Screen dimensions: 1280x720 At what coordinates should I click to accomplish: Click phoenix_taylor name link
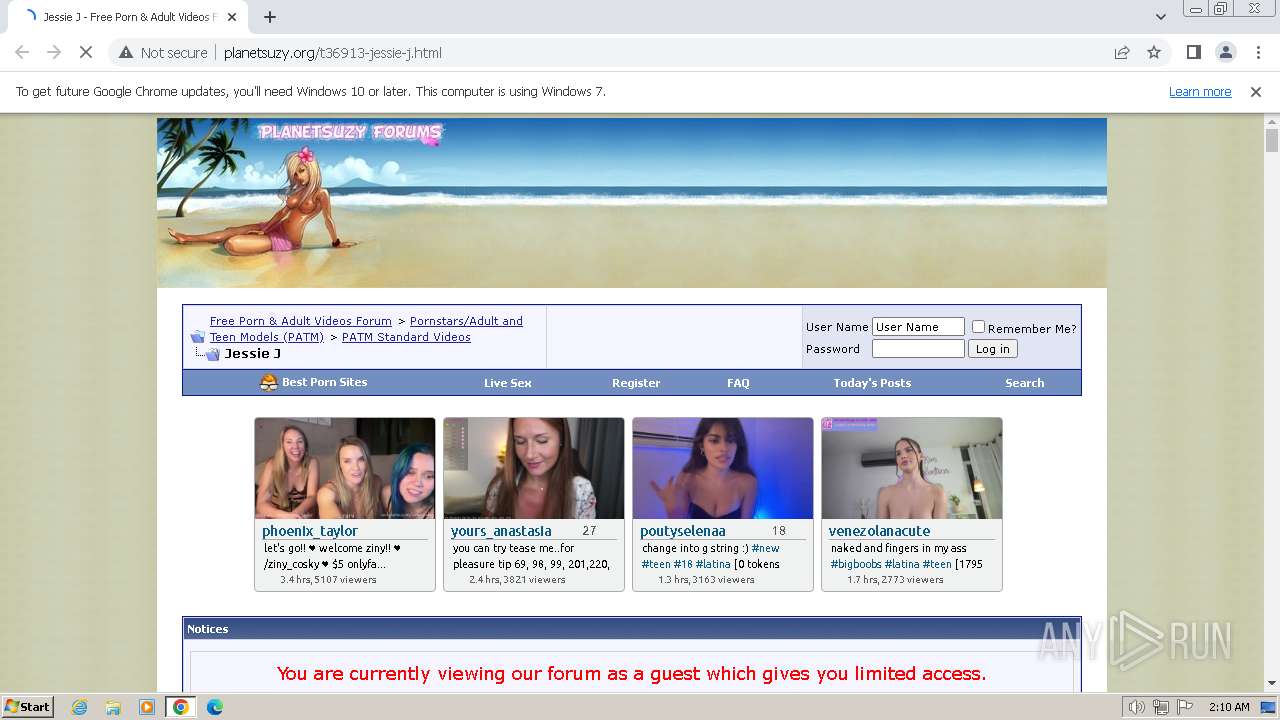point(310,531)
